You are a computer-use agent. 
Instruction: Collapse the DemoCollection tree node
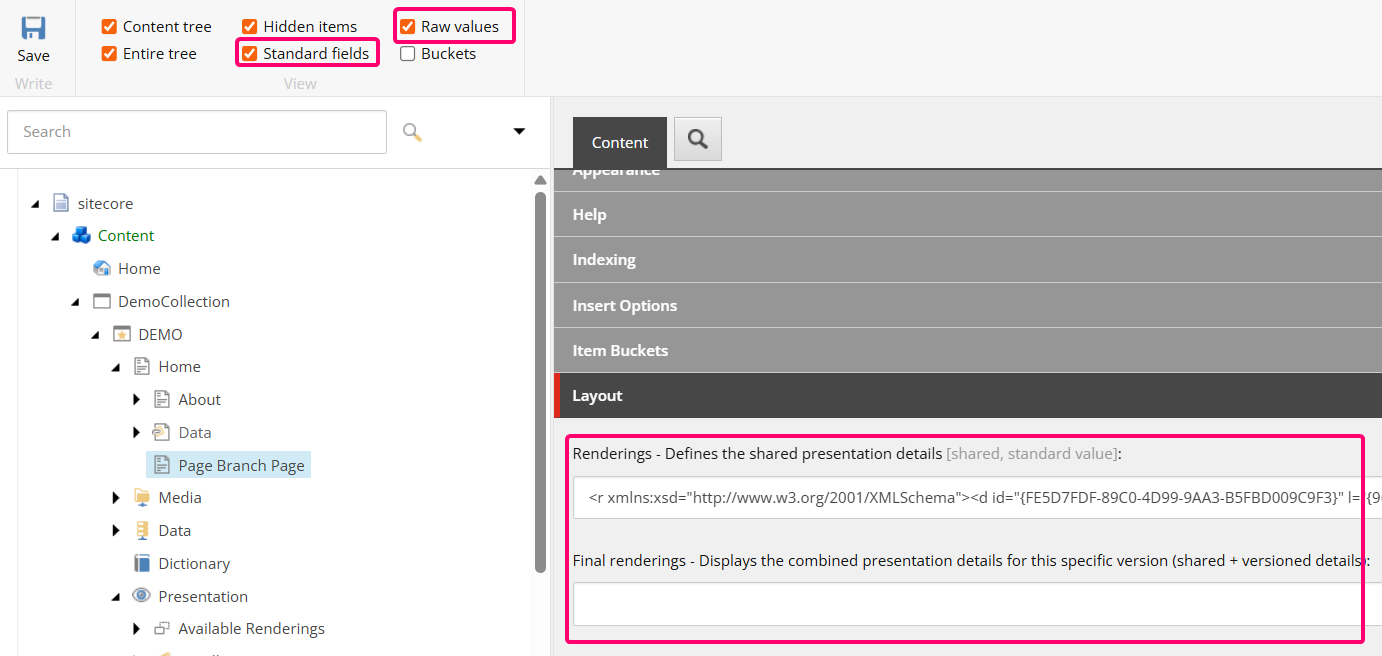tap(76, 302)
